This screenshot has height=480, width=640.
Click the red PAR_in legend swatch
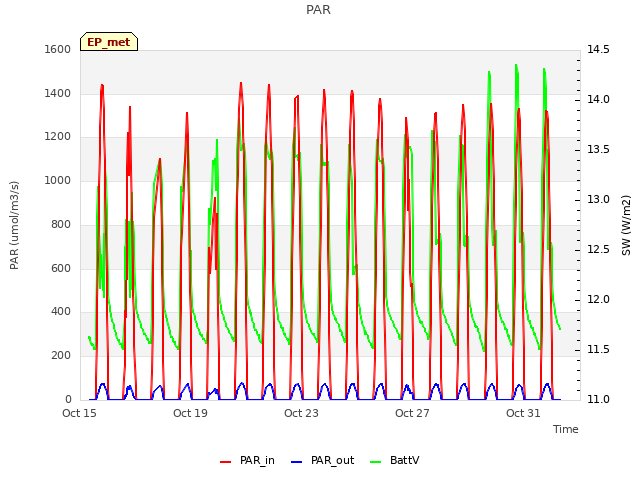pos(226,462)
